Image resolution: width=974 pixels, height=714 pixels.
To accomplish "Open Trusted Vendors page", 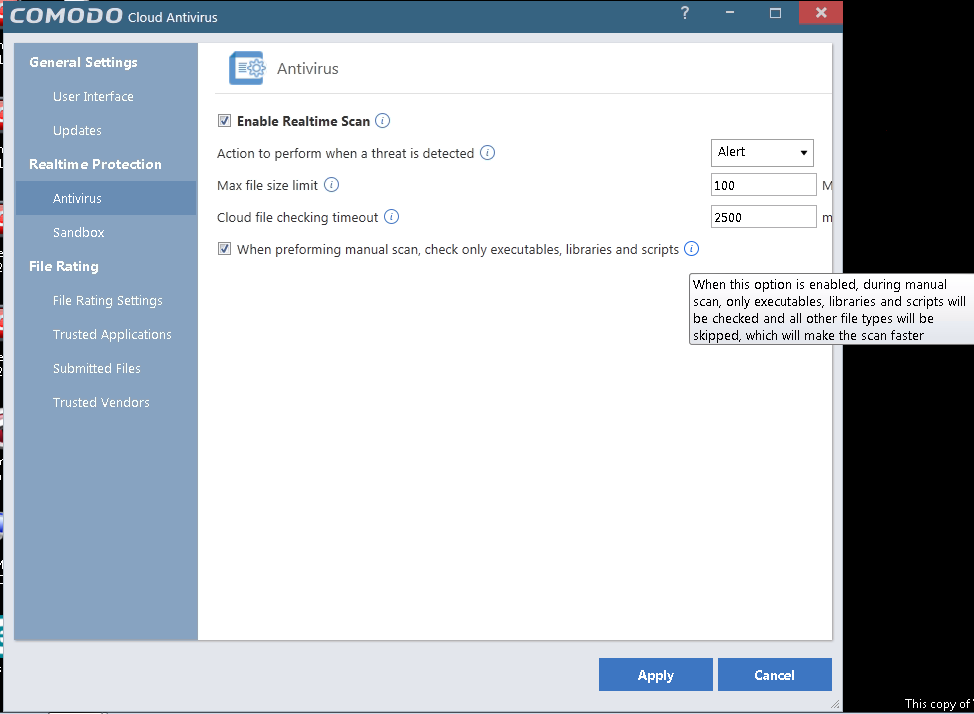I will click(101, 403).
